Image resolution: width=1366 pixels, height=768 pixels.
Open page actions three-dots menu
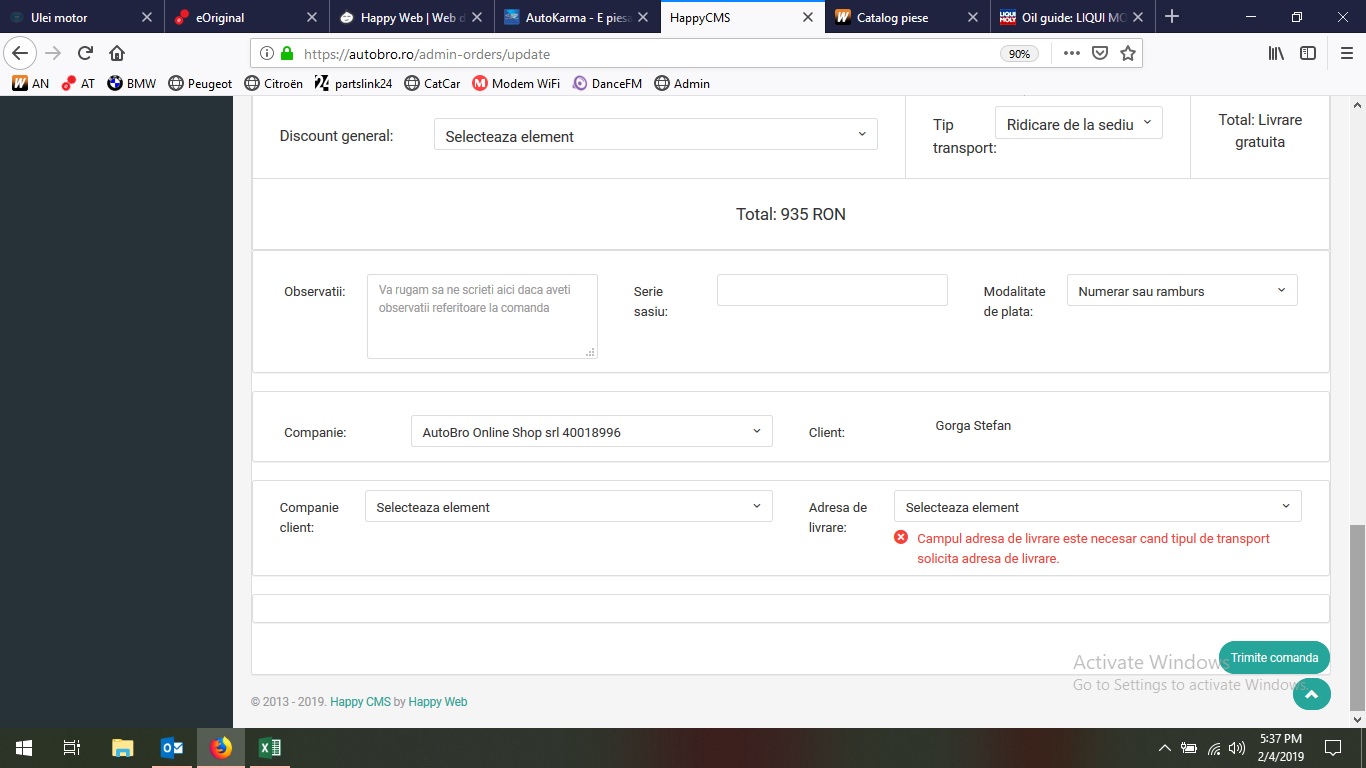1071,54
